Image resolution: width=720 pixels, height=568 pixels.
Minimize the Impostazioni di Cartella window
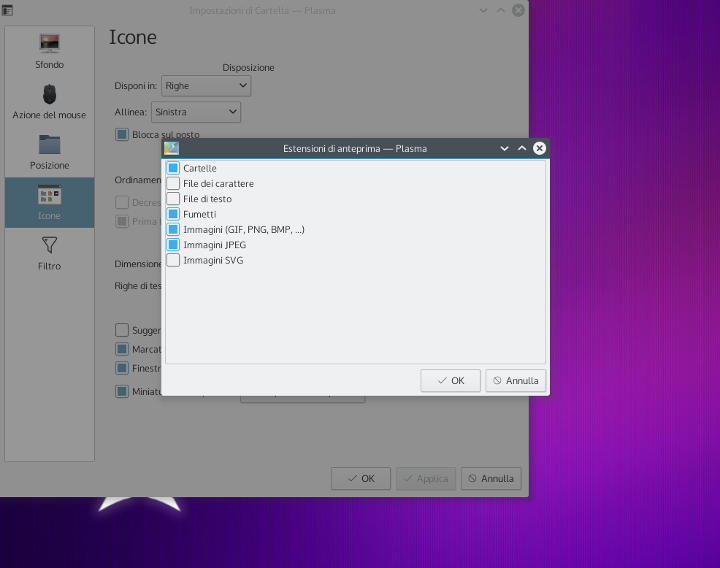483,10
